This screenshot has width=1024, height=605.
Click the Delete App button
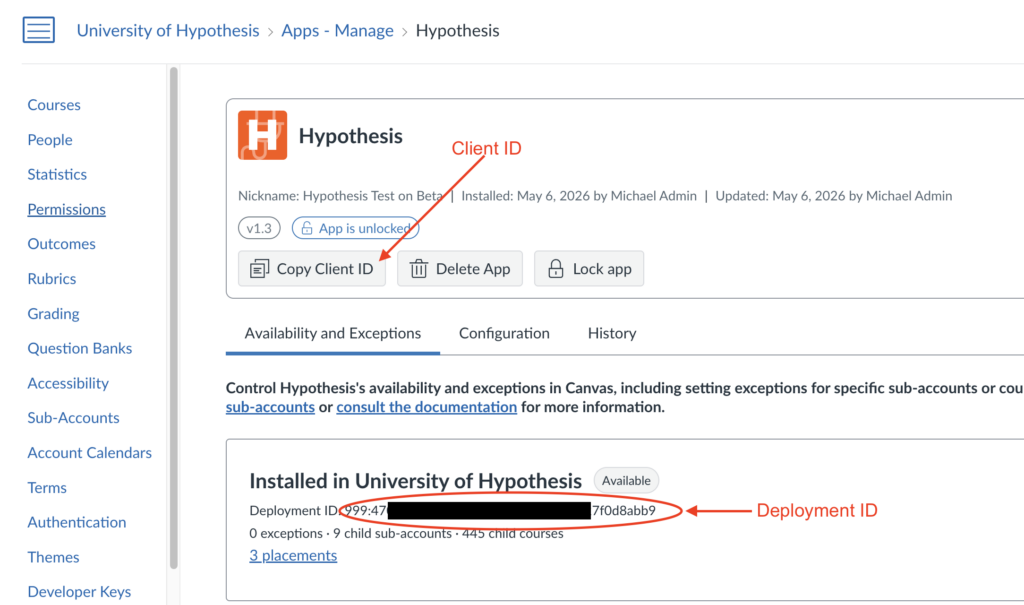tap(460, 269)
